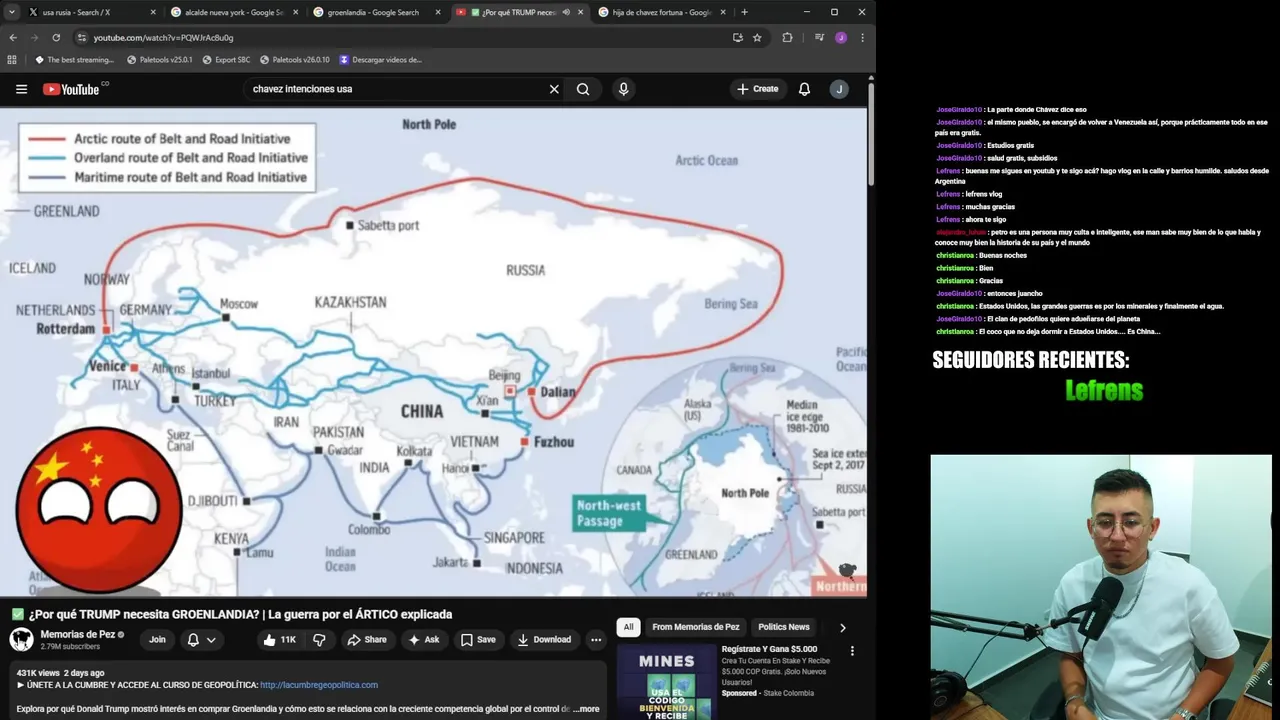1280x720 pixels.
Task: Dislike the video with thumbs down
Action: click(x=319, y=640)
